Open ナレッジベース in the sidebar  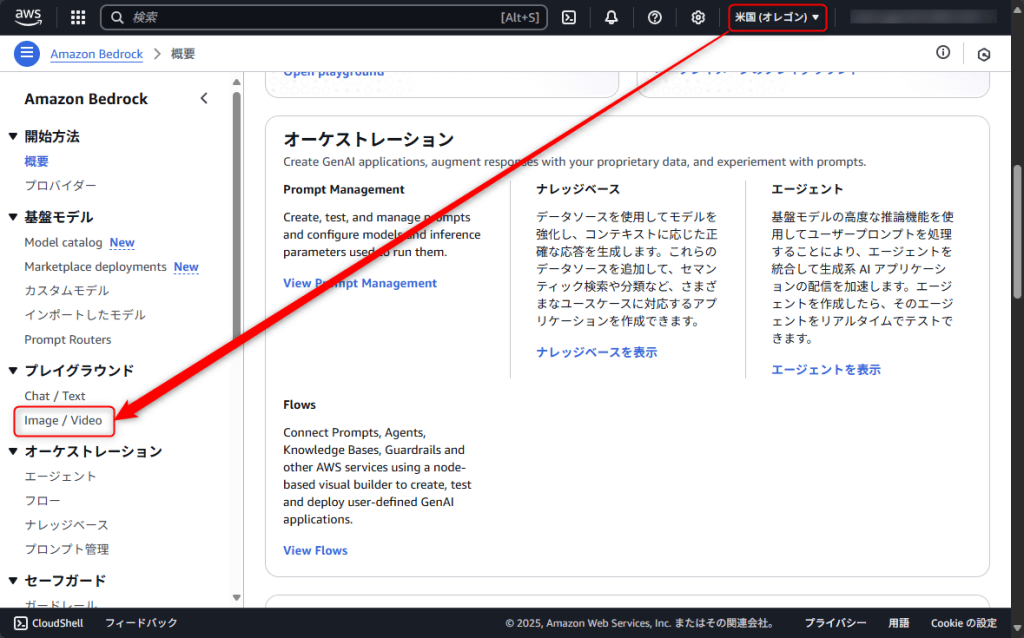pyautogui.click(x=67, y=525)
